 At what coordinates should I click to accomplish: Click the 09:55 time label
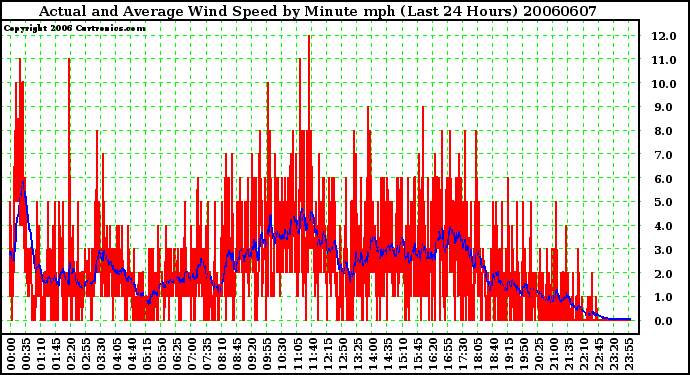[268, 354]
